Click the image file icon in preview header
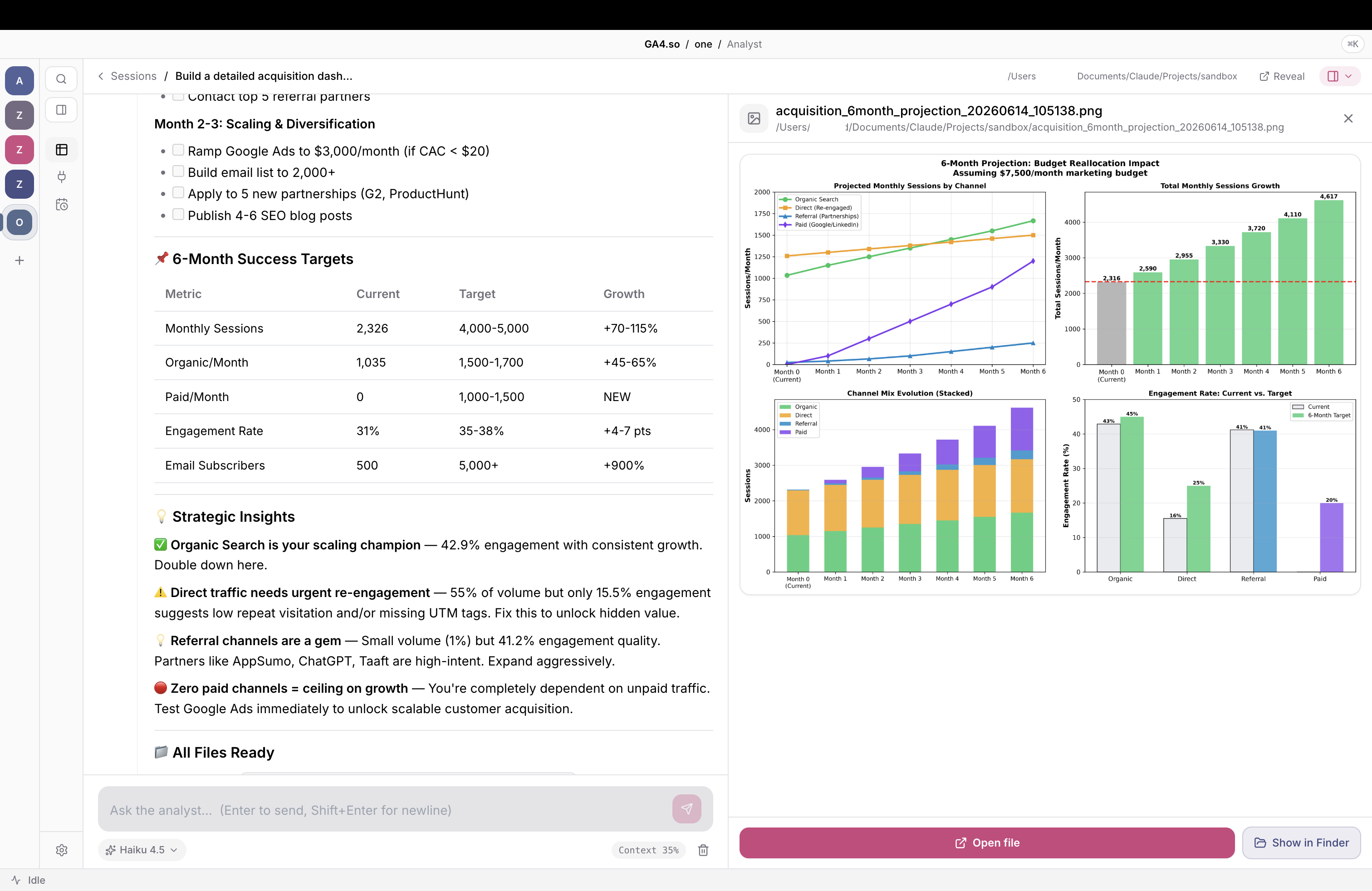Image resolution: width=1372 pixels, height=891 pixels. tap(754, 118)
